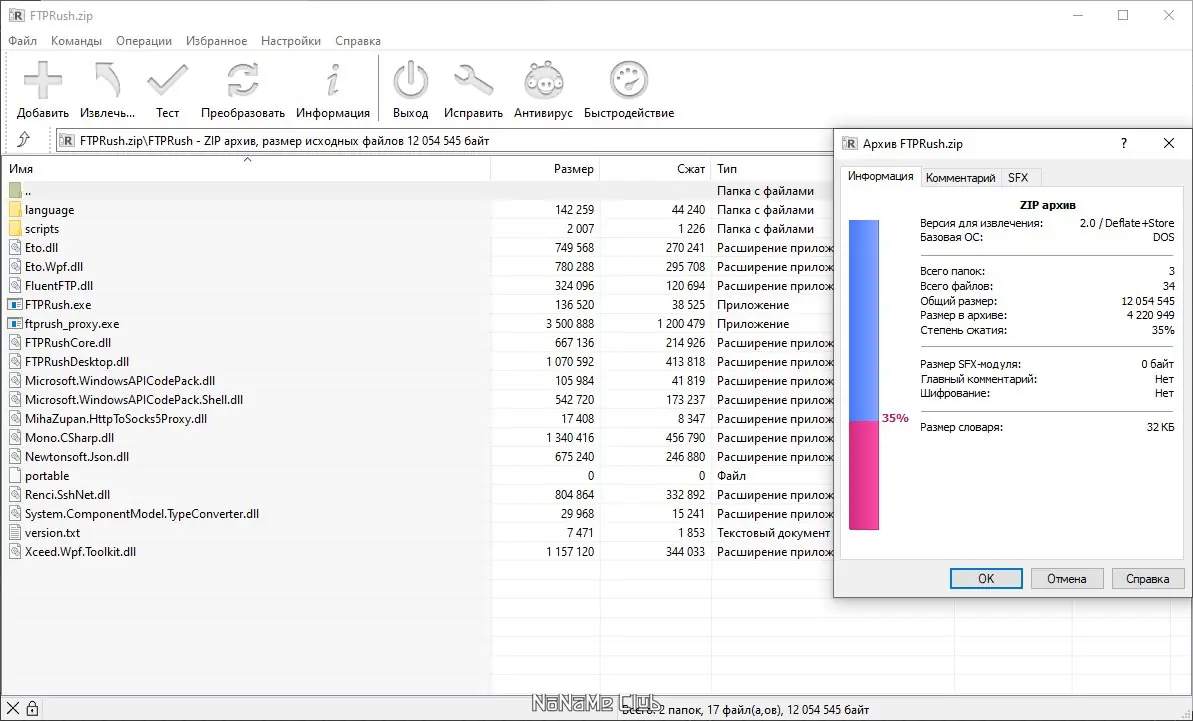
Task: Select Microsoft.WindowsAPICodePack.Shell.dll file name
Action: click(134, 400)
